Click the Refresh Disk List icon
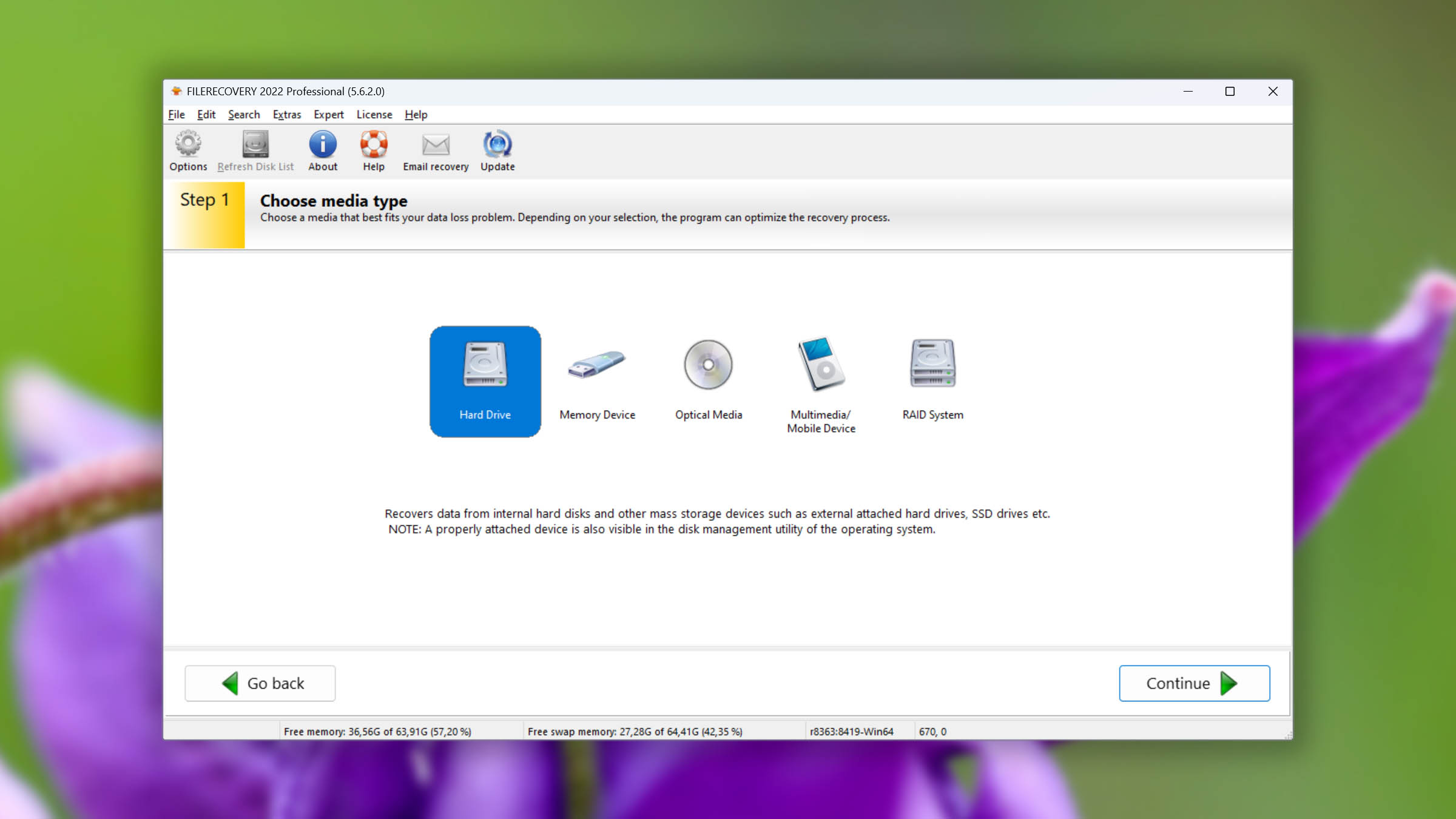 click(255, 144)
